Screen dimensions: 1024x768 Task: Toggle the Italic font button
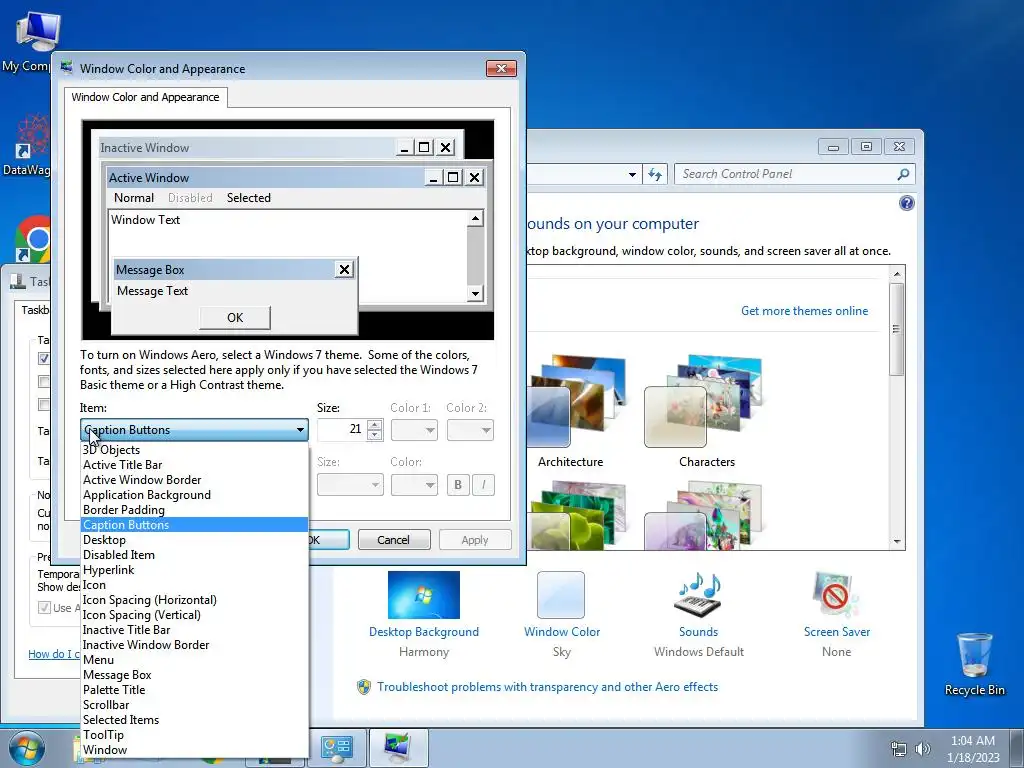[483, 485]
